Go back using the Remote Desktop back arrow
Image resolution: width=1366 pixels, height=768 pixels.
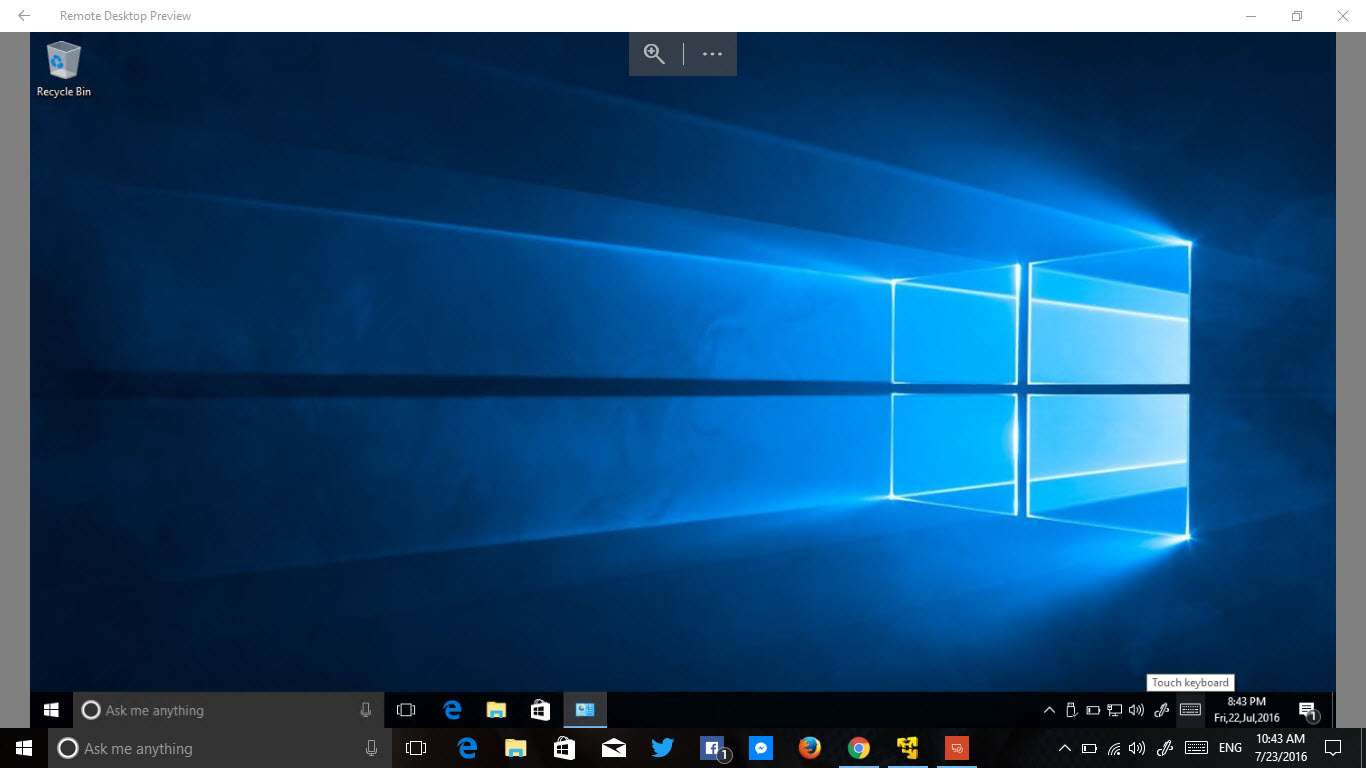click(x=24, y=16)
